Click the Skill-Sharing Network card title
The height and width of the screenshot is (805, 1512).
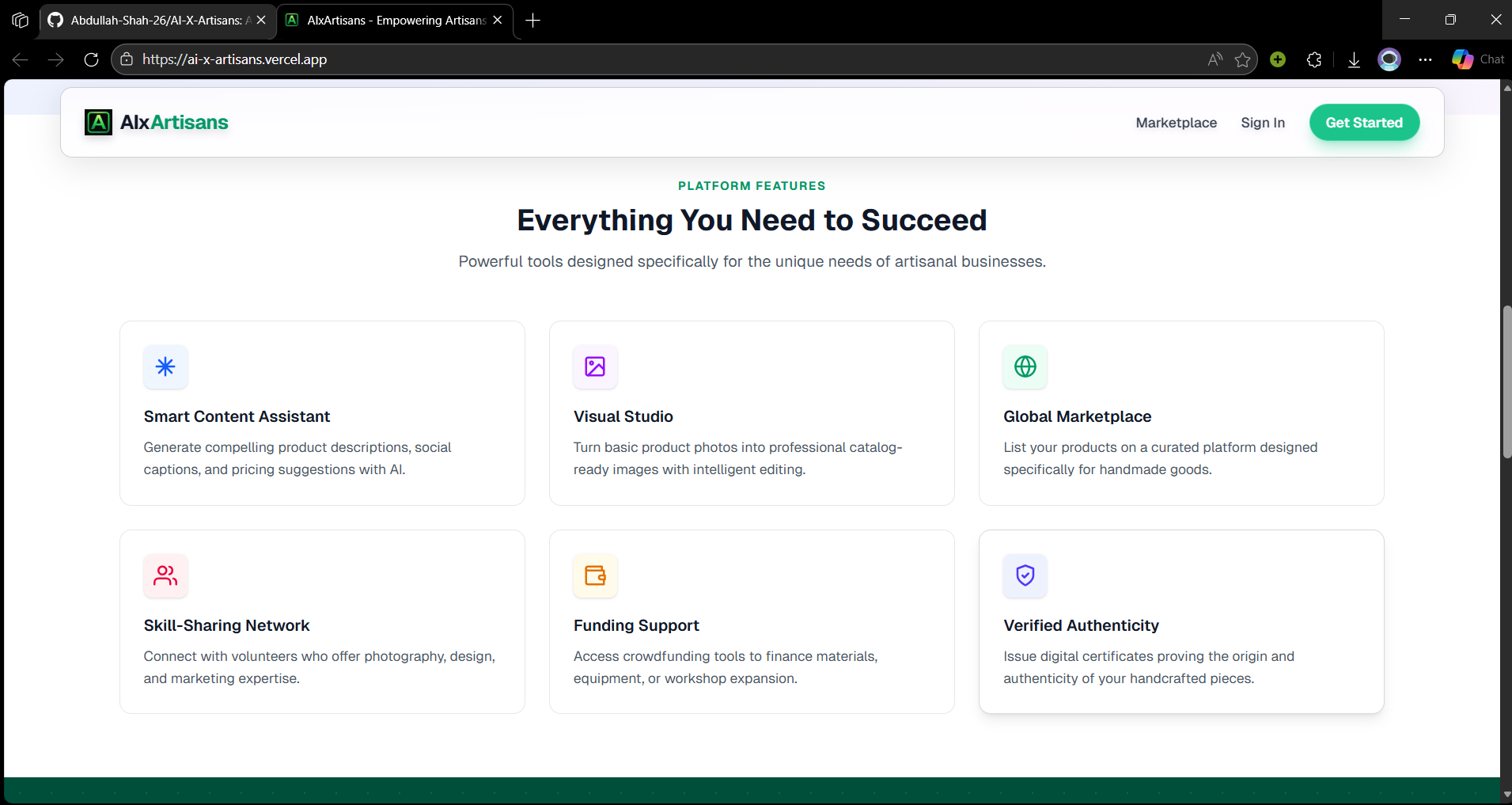(x=226, y=625)
